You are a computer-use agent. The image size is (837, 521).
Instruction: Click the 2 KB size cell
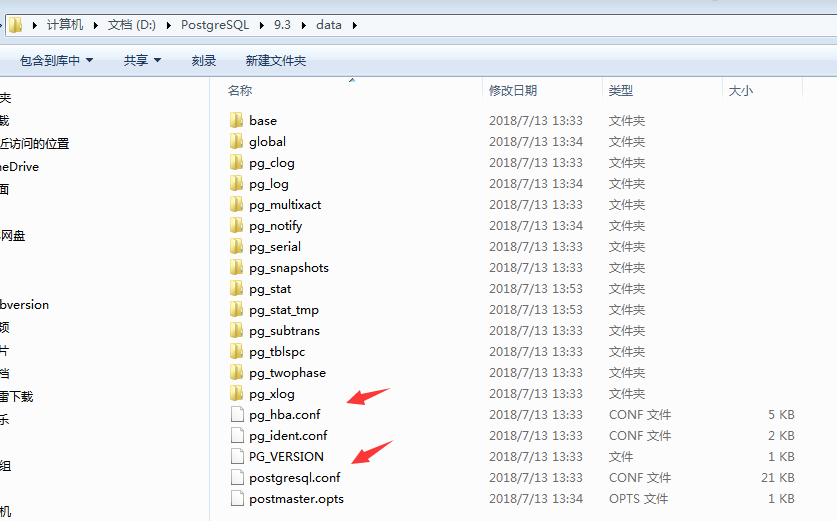click(x=781, y=436)
